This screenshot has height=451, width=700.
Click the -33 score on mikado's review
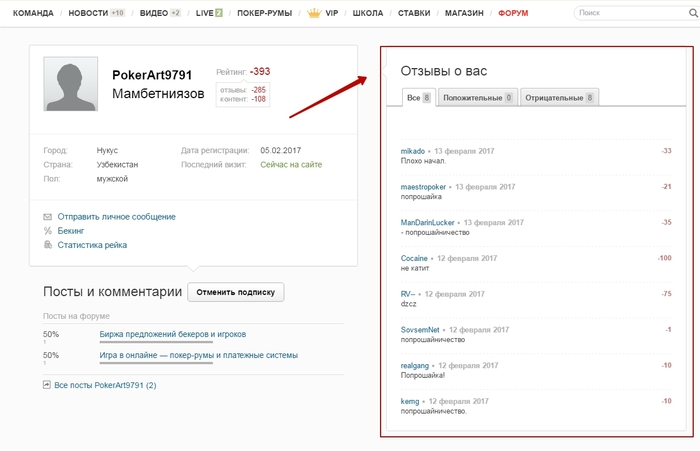666,151
